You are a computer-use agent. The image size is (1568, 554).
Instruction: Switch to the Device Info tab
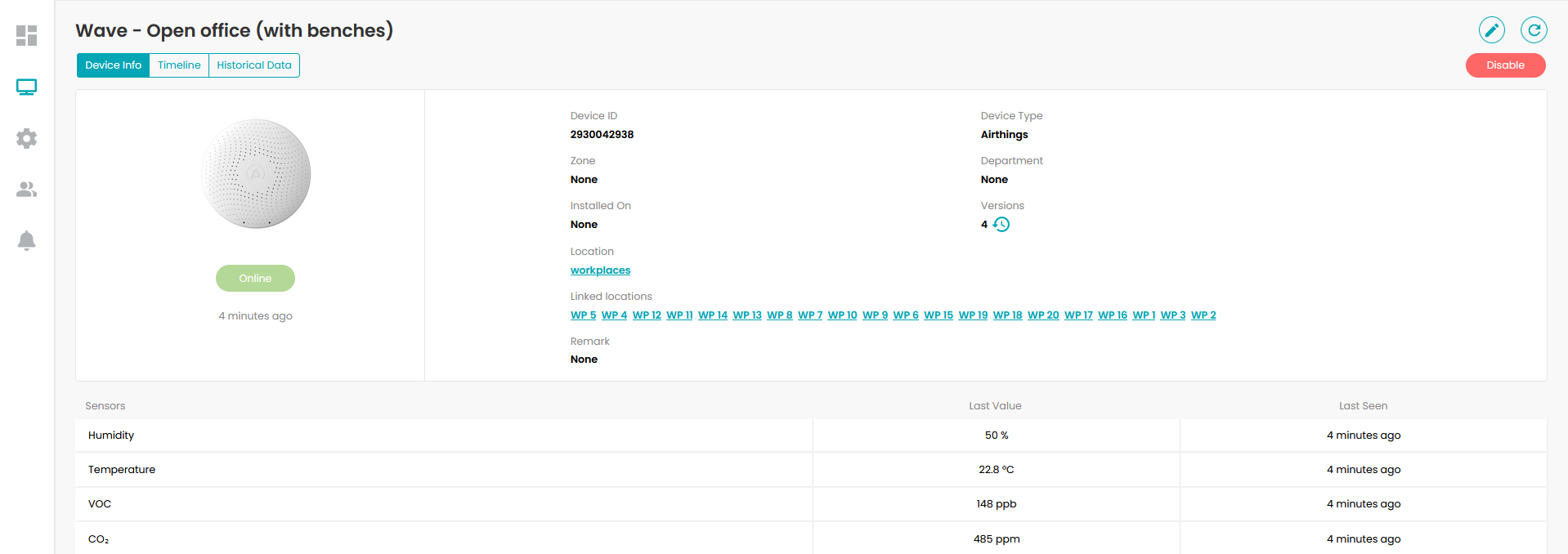coord(113,65)
